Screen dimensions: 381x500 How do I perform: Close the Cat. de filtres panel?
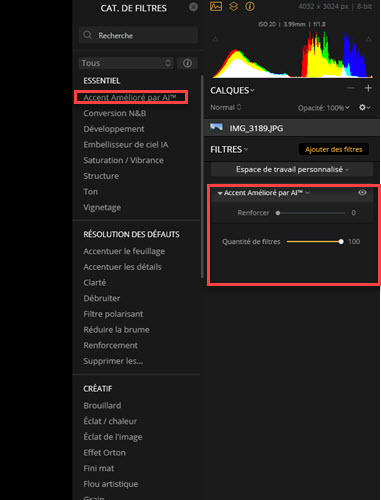point(193,7)
